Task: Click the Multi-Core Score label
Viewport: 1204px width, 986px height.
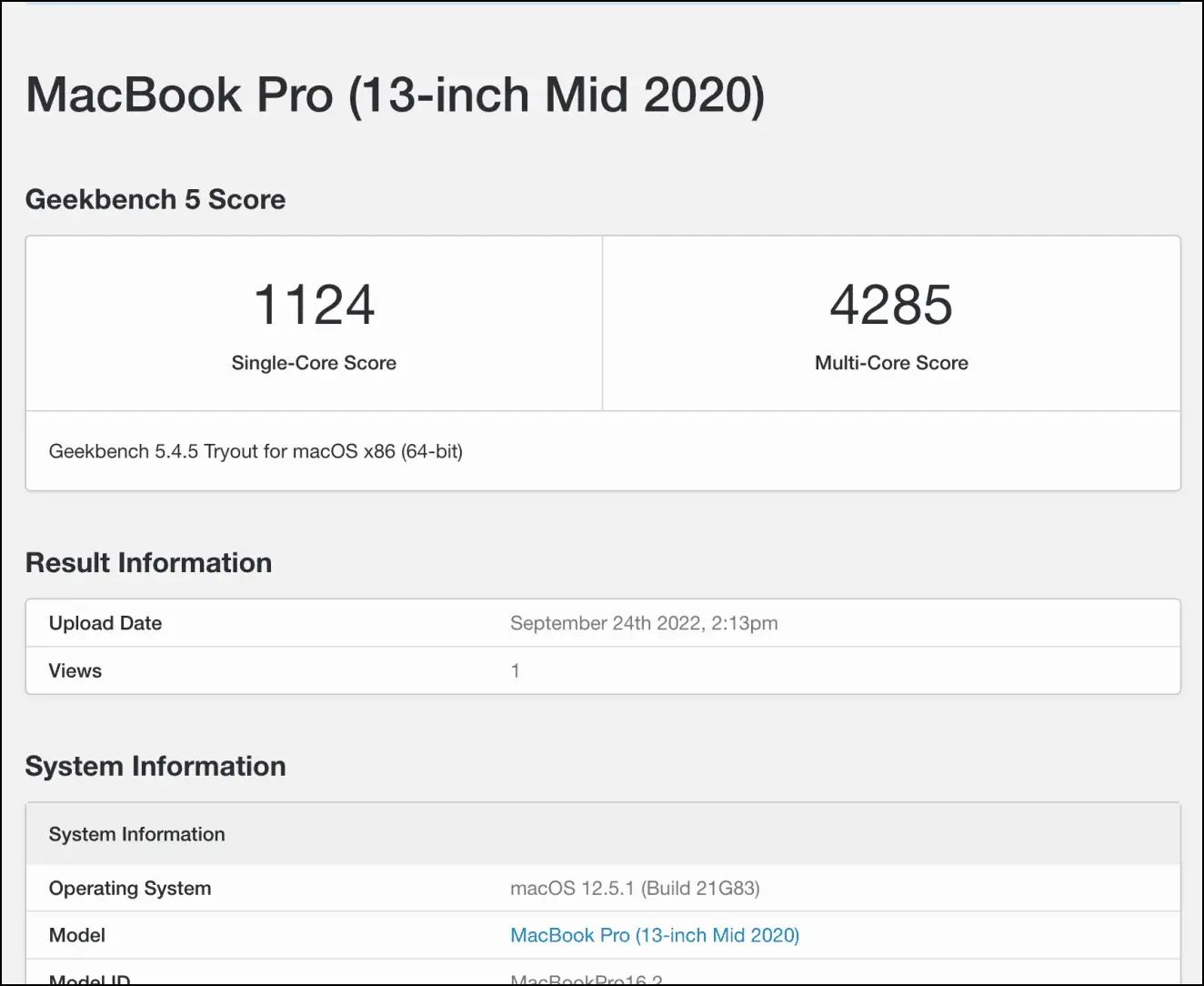Action: point(891,363)
